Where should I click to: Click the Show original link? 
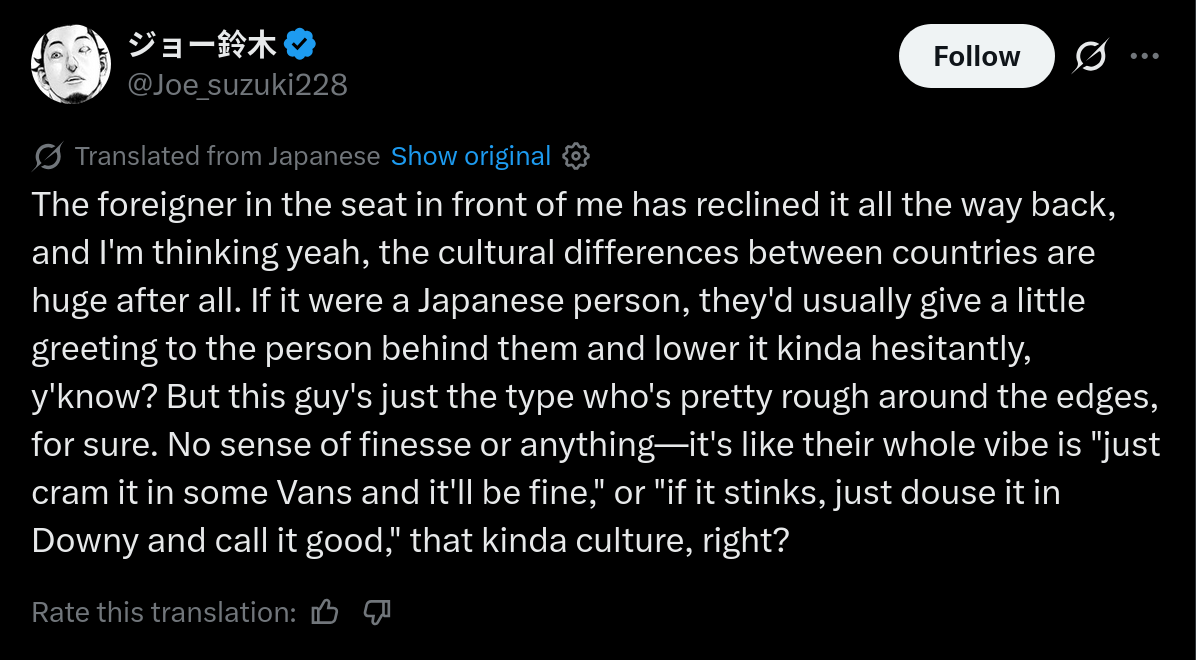[x=470, y=157]
